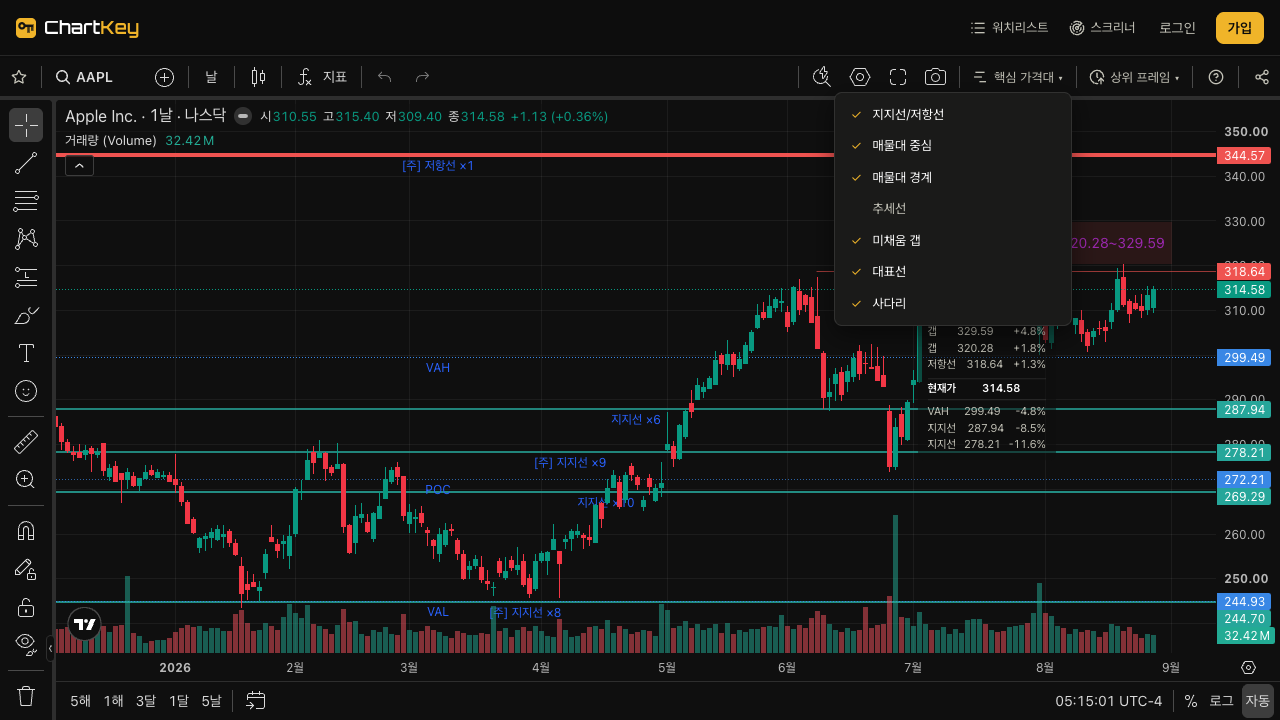Uncheck 매물대 경계 option

pyautogui.click(x=953, y=178)
